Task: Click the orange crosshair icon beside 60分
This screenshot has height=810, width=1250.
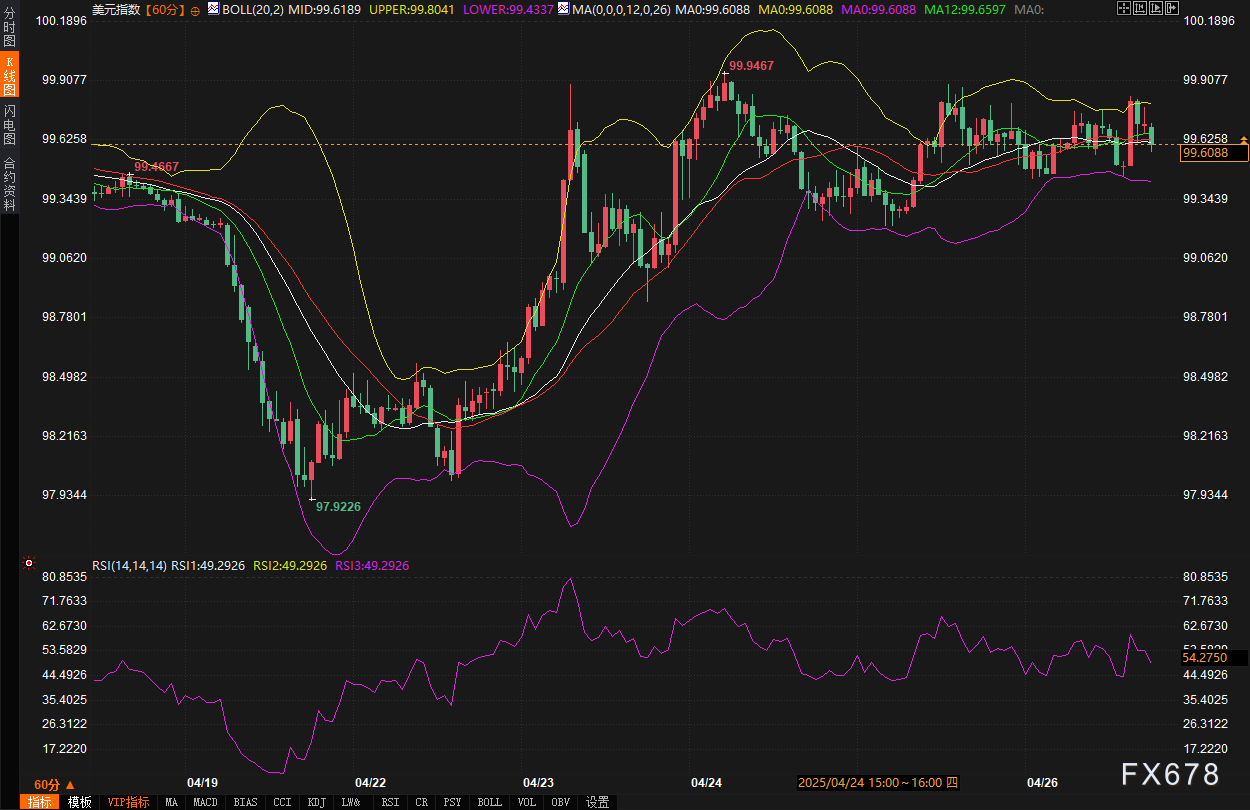Action: click(x=195, y=9)
